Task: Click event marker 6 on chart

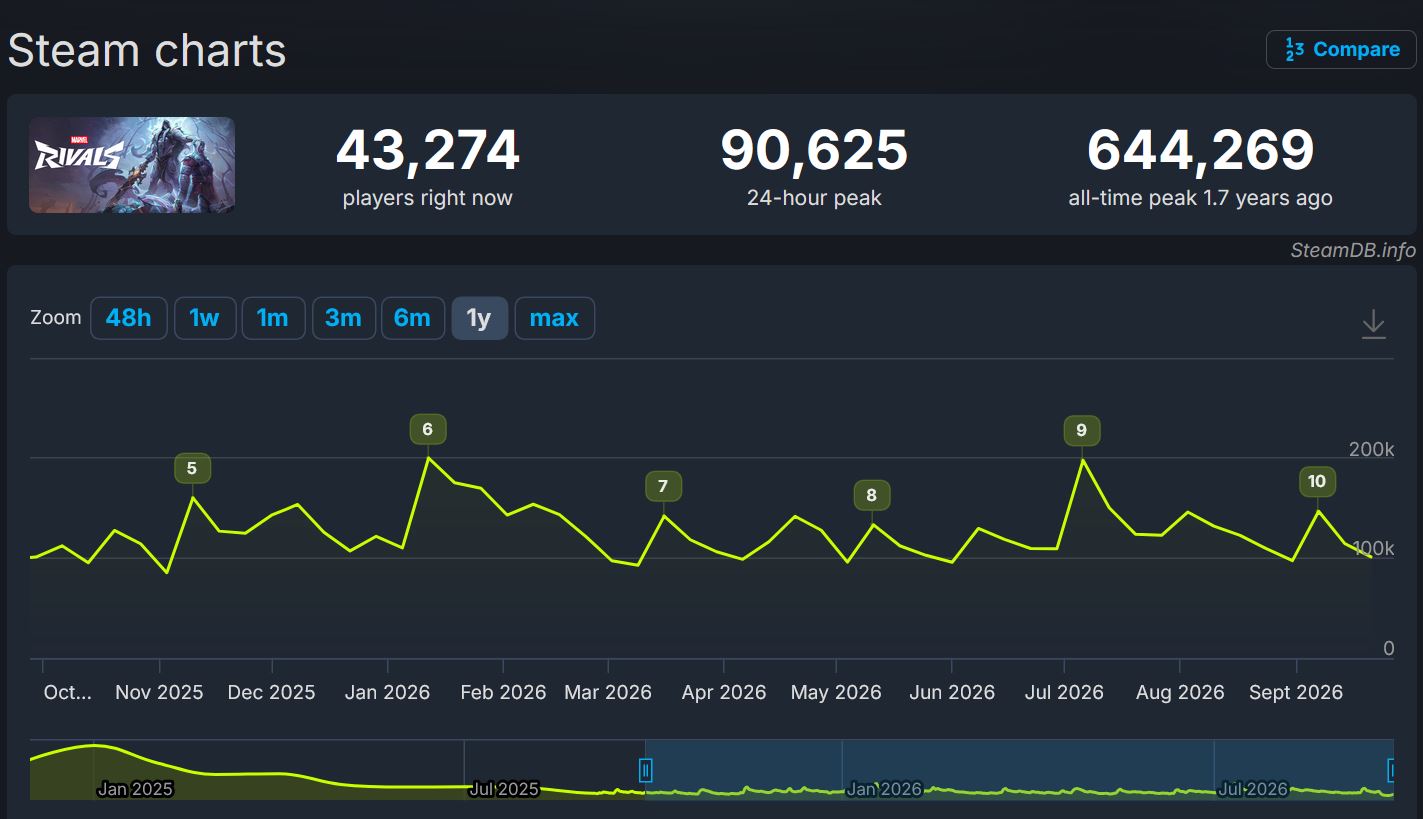Action: [x=428, y=429]
